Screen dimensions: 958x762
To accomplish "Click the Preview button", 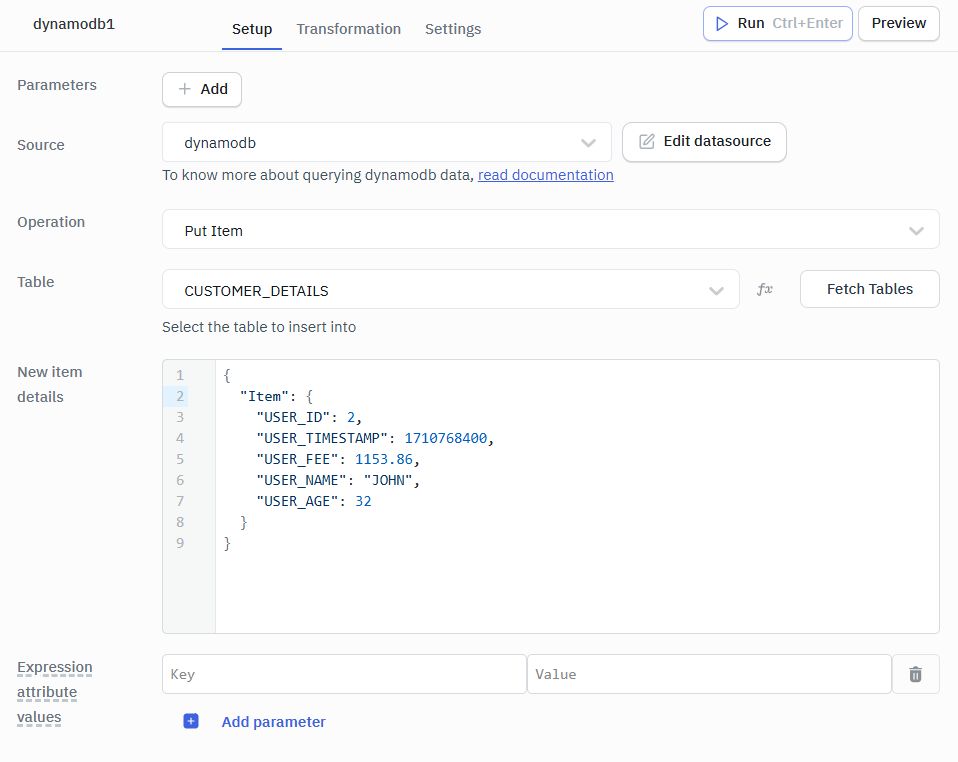I will [x=898, y=23].
